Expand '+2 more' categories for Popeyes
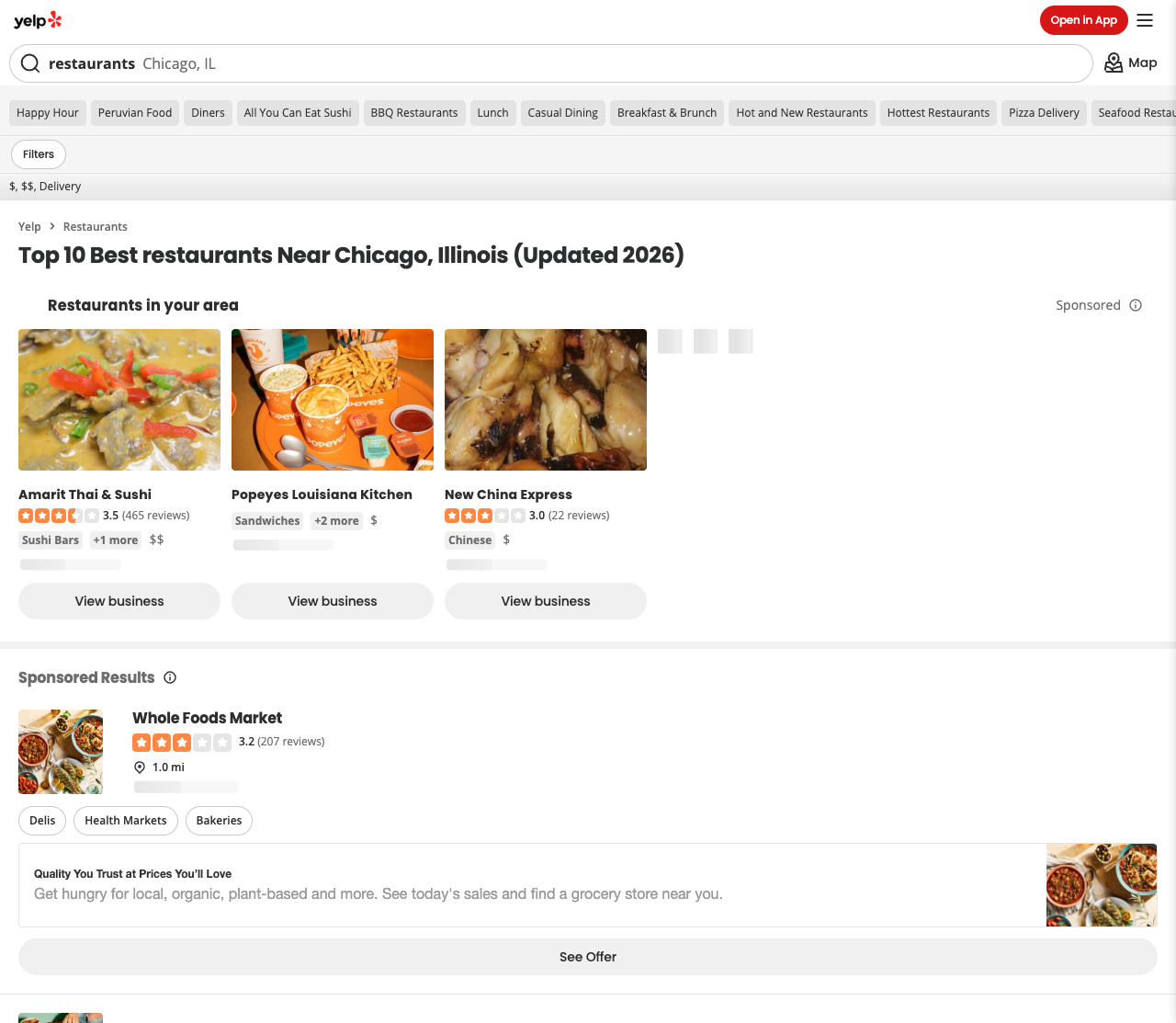The height and width of the screenshot is (1023, 1176). point(336,521)
